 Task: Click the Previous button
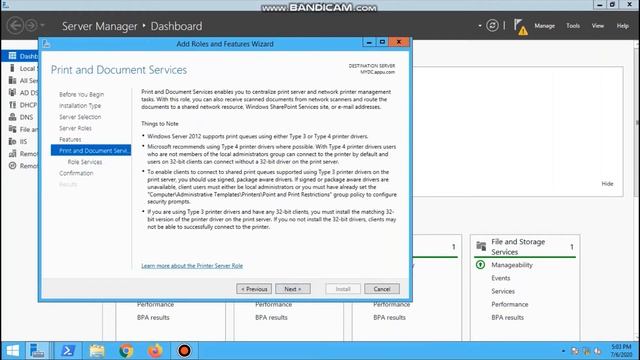click(254, 289)
